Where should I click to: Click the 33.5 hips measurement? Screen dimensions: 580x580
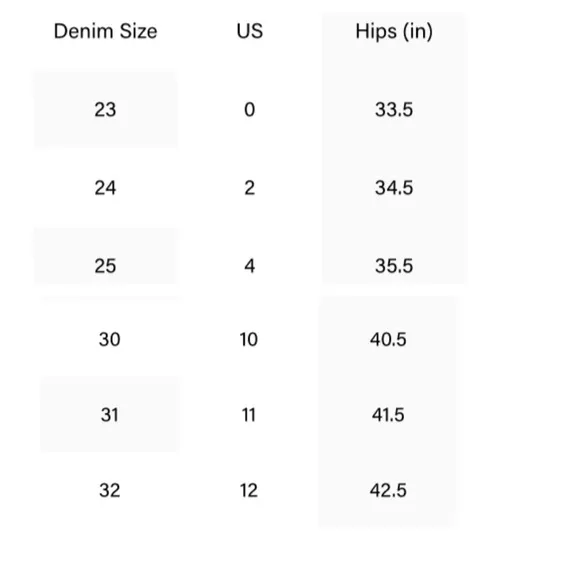(x=394, y=110)
